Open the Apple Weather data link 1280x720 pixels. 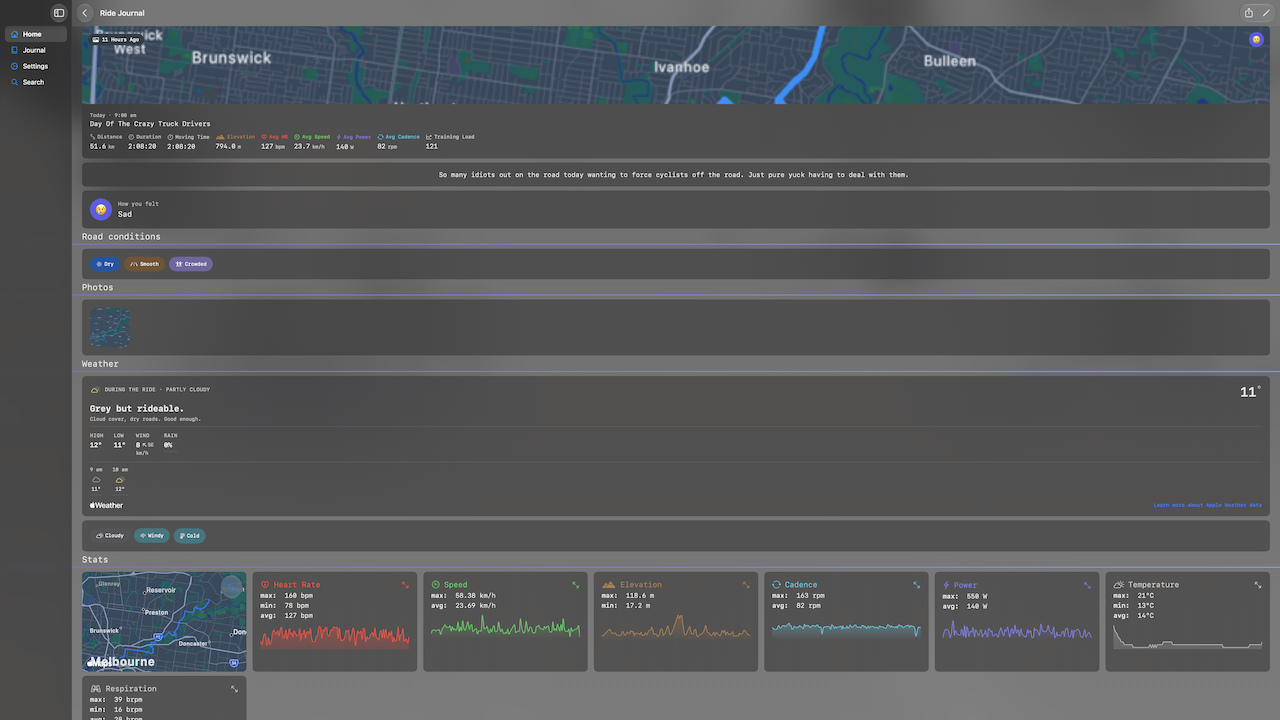pyautogui.click(x=1208, y=506)
